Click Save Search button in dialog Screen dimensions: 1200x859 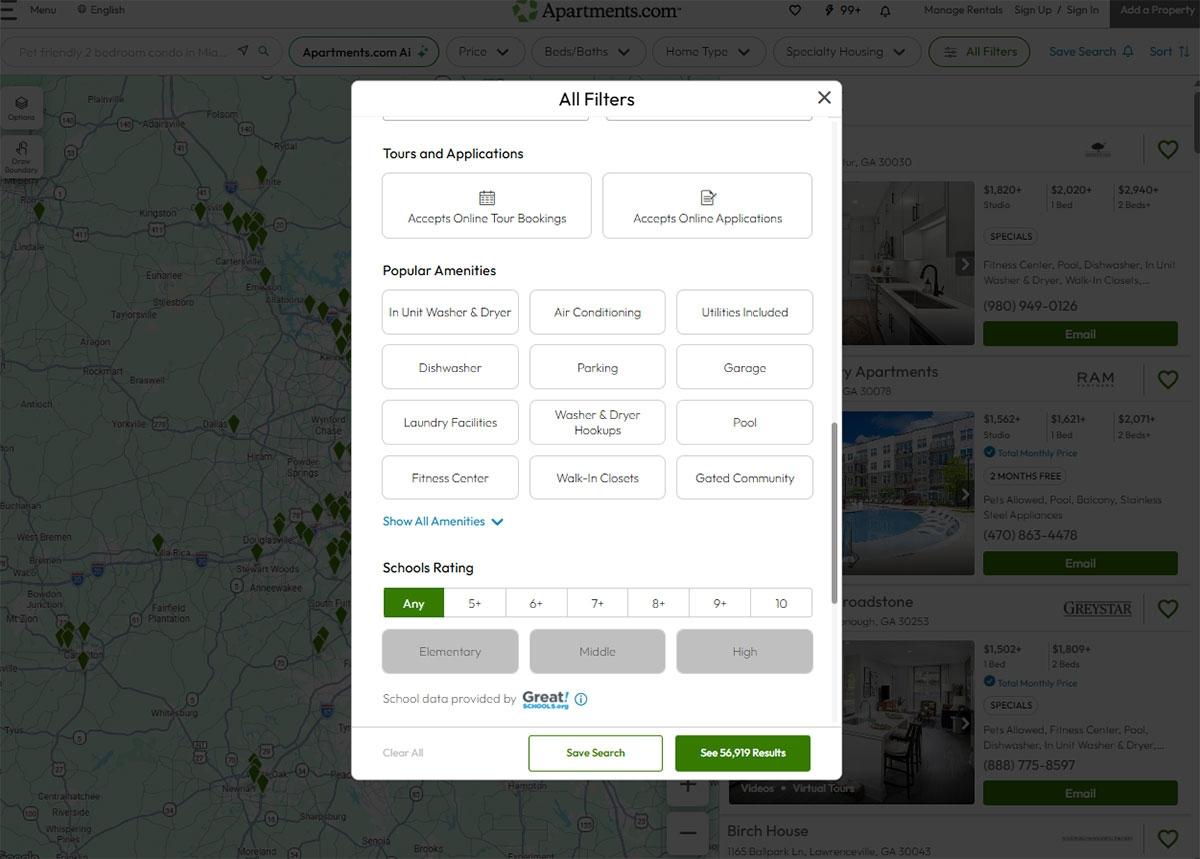click(x=595, y=753)
